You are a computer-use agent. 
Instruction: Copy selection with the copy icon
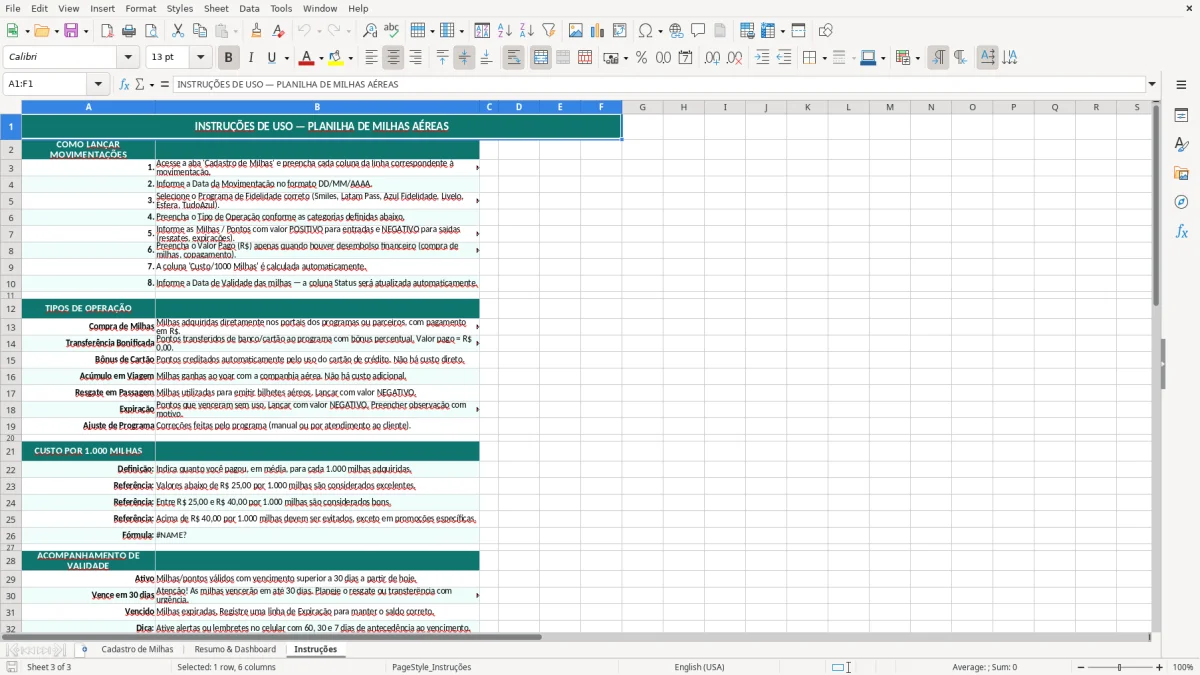pos(200,31)
